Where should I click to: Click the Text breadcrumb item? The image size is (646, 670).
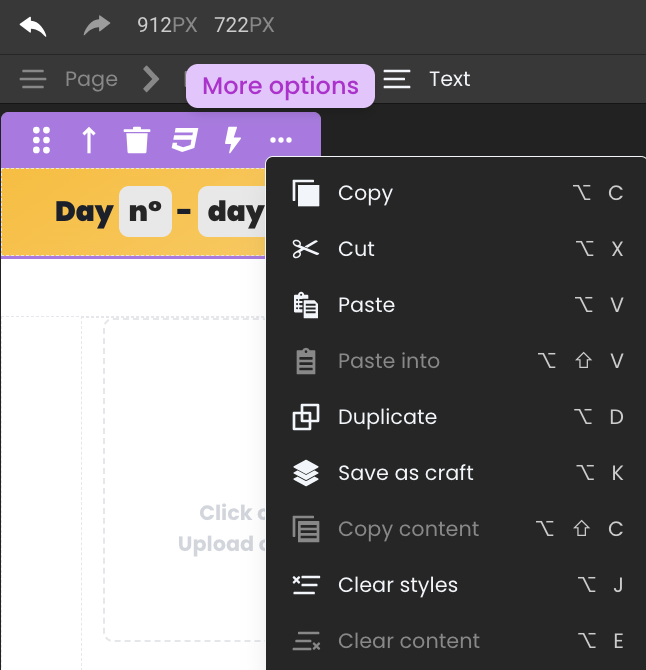[449, 79]
